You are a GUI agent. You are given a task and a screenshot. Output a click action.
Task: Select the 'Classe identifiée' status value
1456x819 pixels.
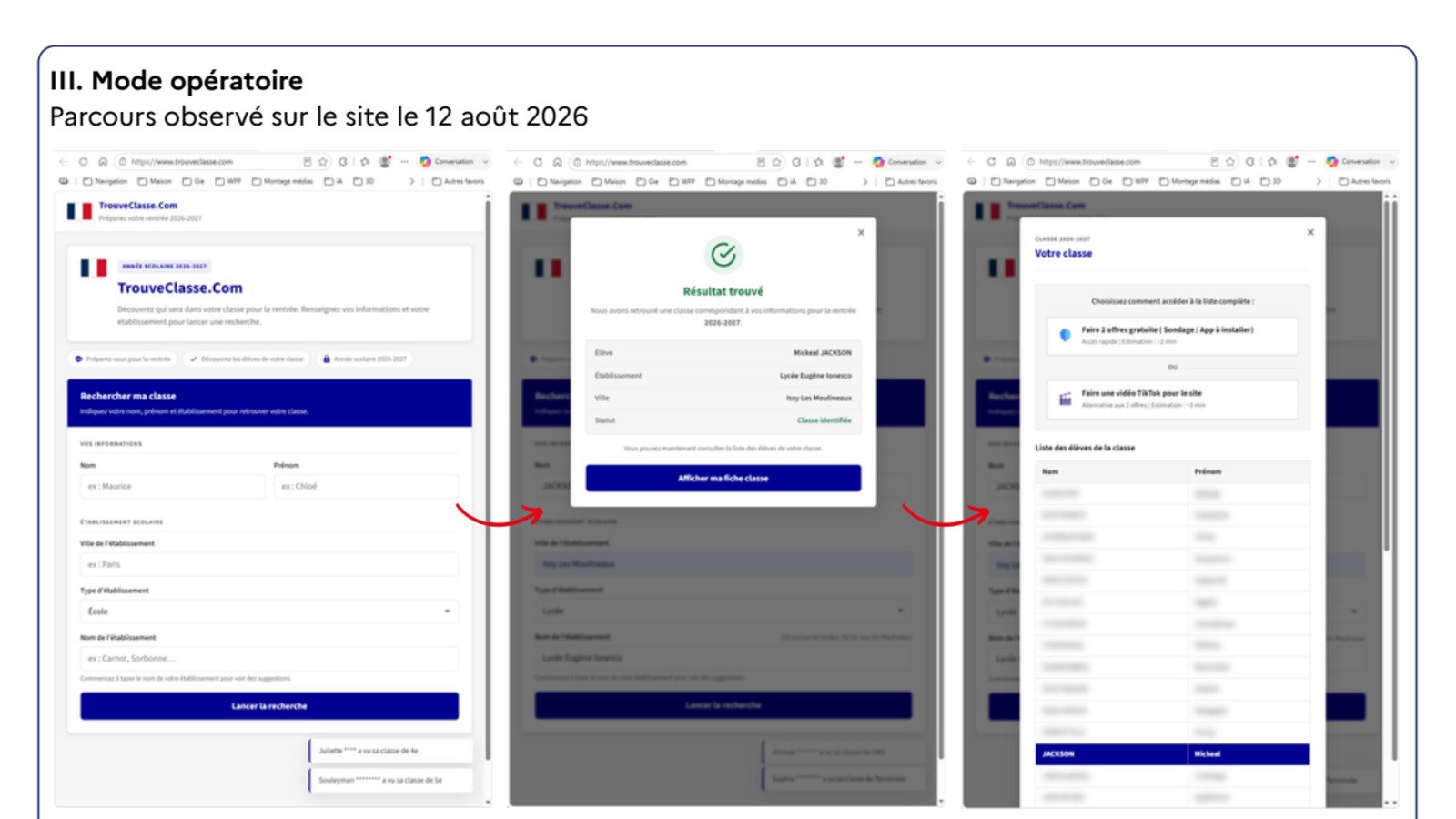pyautogui.click(x=824, y=420)
